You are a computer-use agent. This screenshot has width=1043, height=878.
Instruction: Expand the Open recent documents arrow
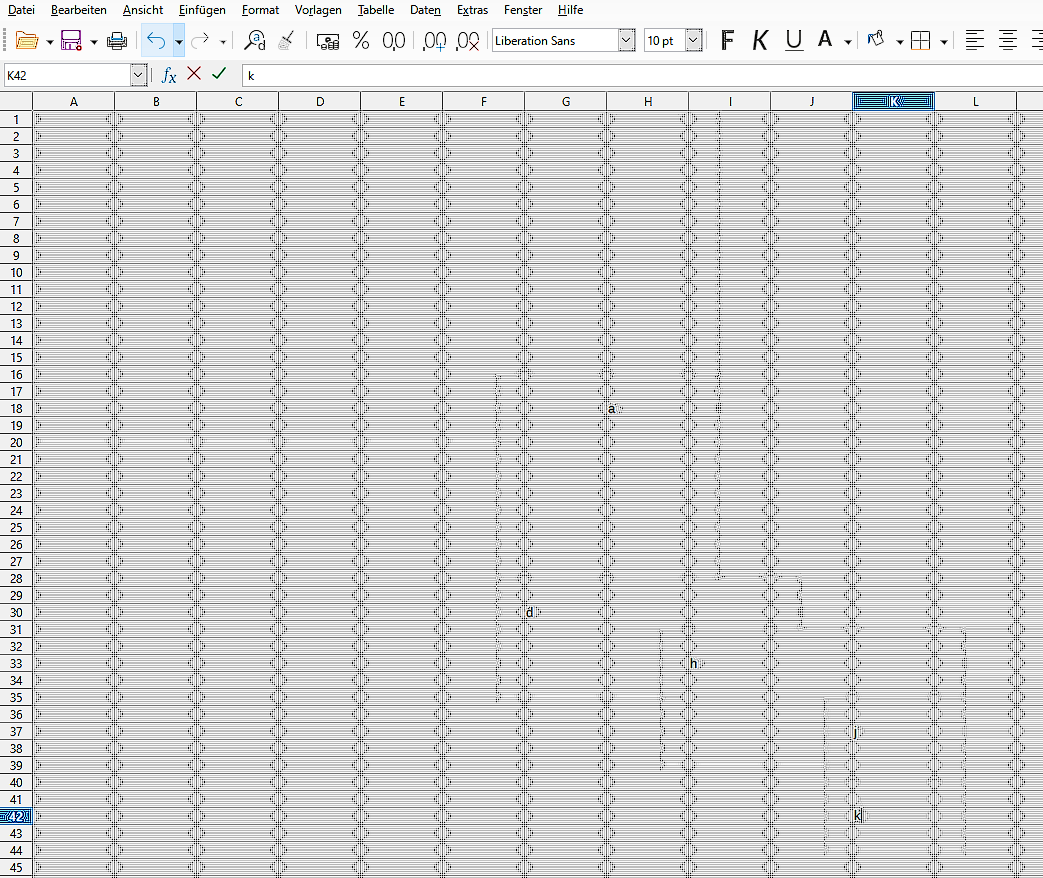[x=50, y=43]
